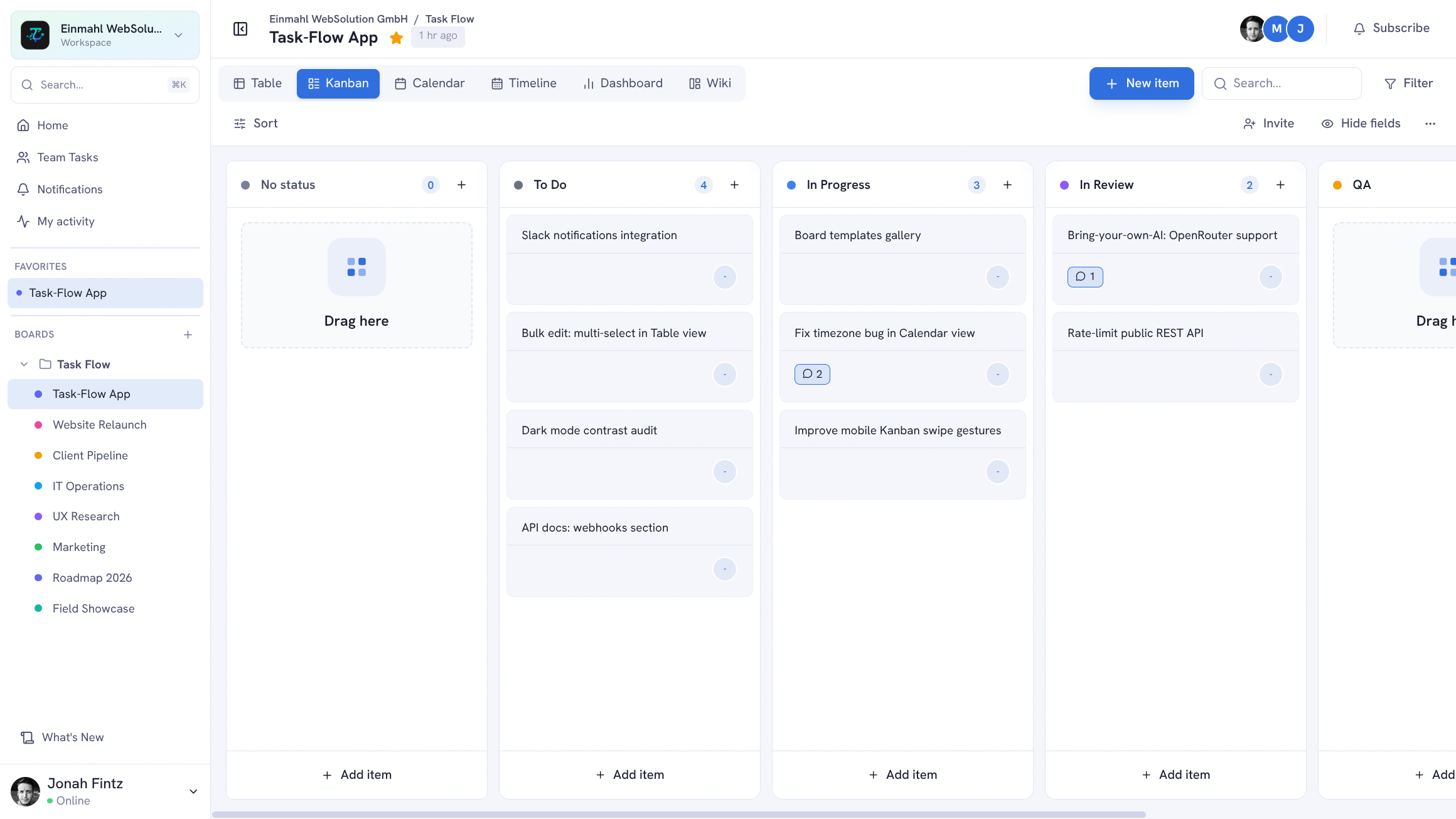Click the horizontal board scrollbar
Image resolution: width=1456 pixels, height=819 pixels.
678,815
